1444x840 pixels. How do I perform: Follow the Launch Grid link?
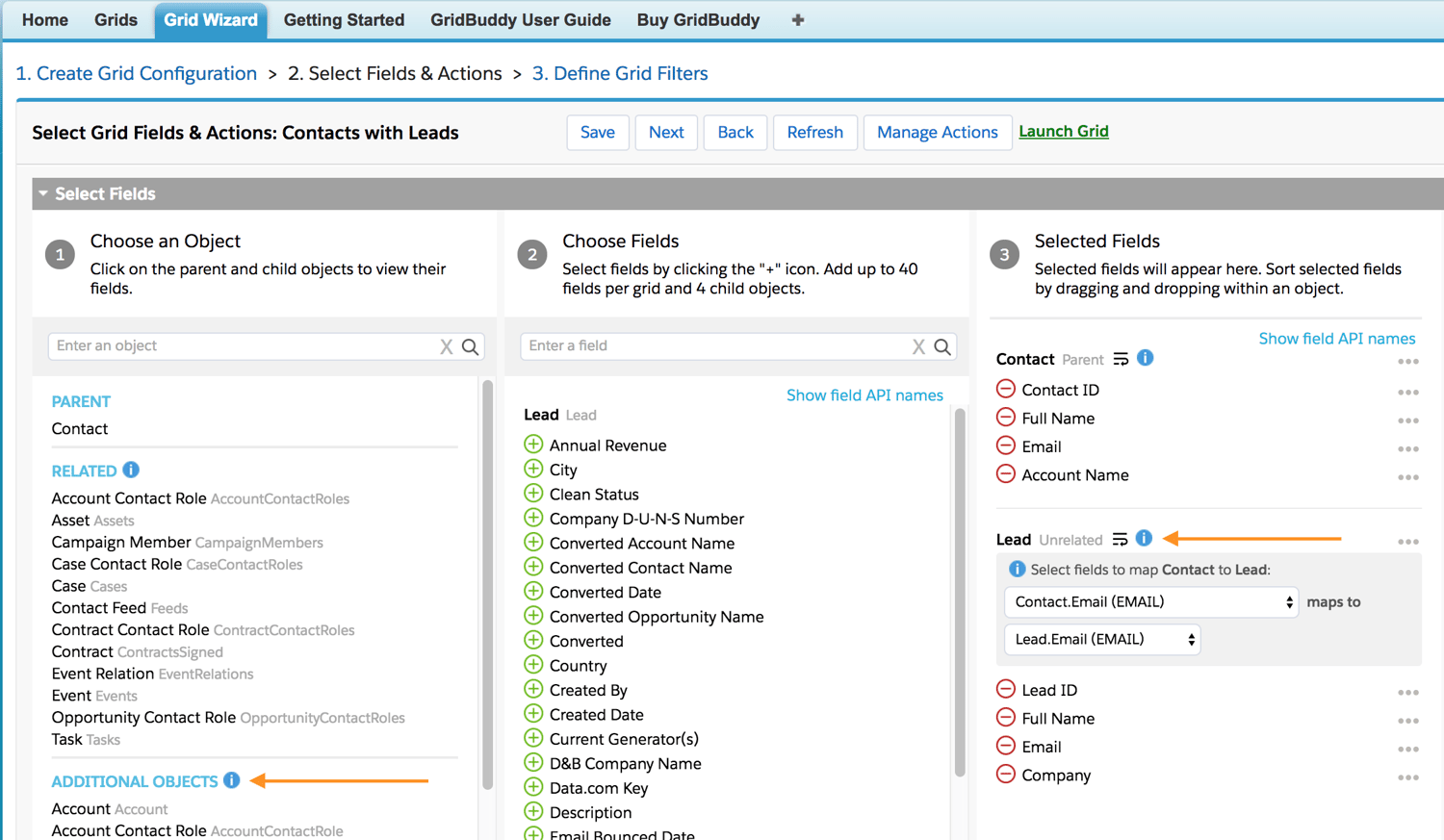click(x=1064, y=132)
